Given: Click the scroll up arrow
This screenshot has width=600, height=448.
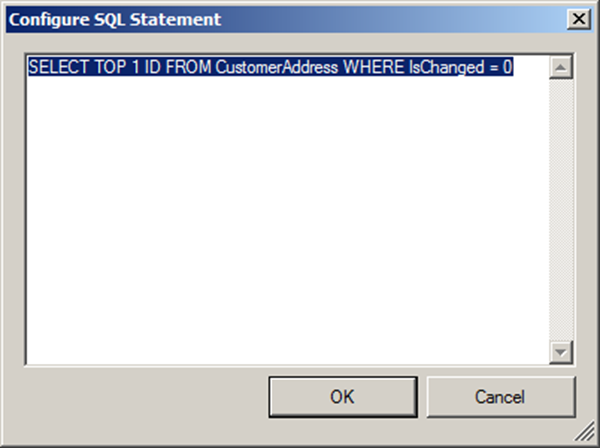Looking at the screenshot, I should 560,68.
